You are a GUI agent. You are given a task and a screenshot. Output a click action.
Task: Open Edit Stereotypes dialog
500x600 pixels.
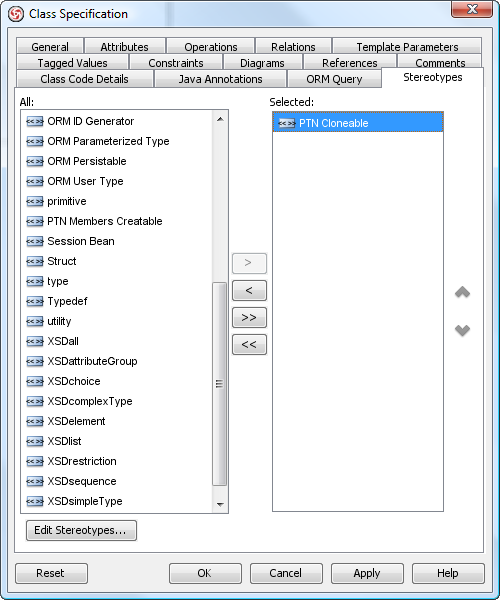(81, 530)
